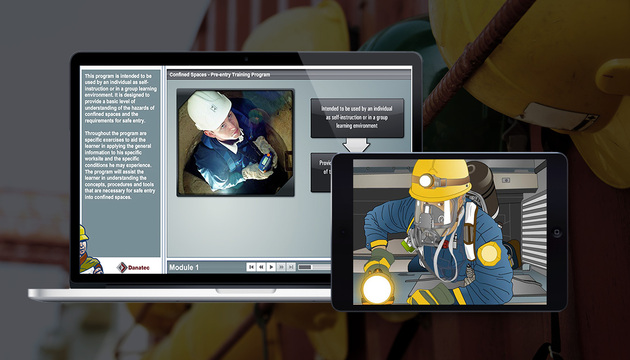Click the module progress slider bar
630x360 pixels.
pos(315,267)
